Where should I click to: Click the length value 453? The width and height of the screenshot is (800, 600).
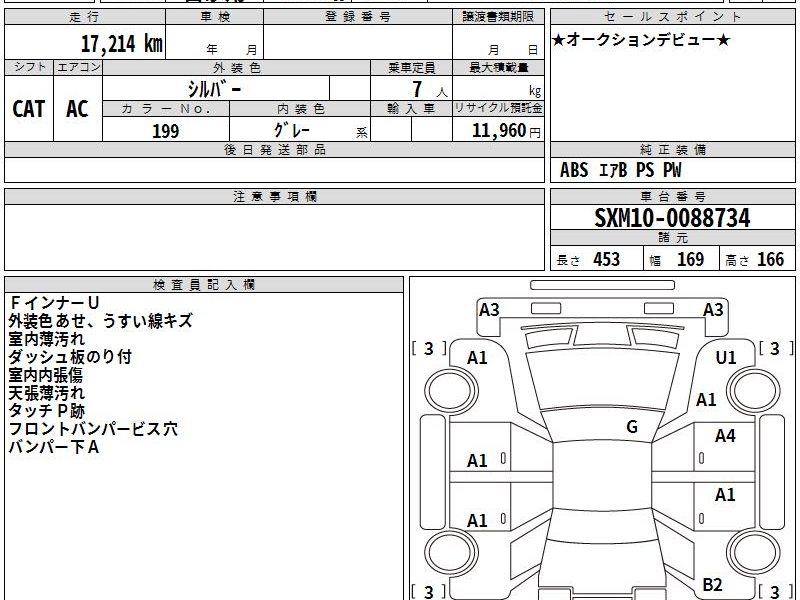tap(606, 259)
